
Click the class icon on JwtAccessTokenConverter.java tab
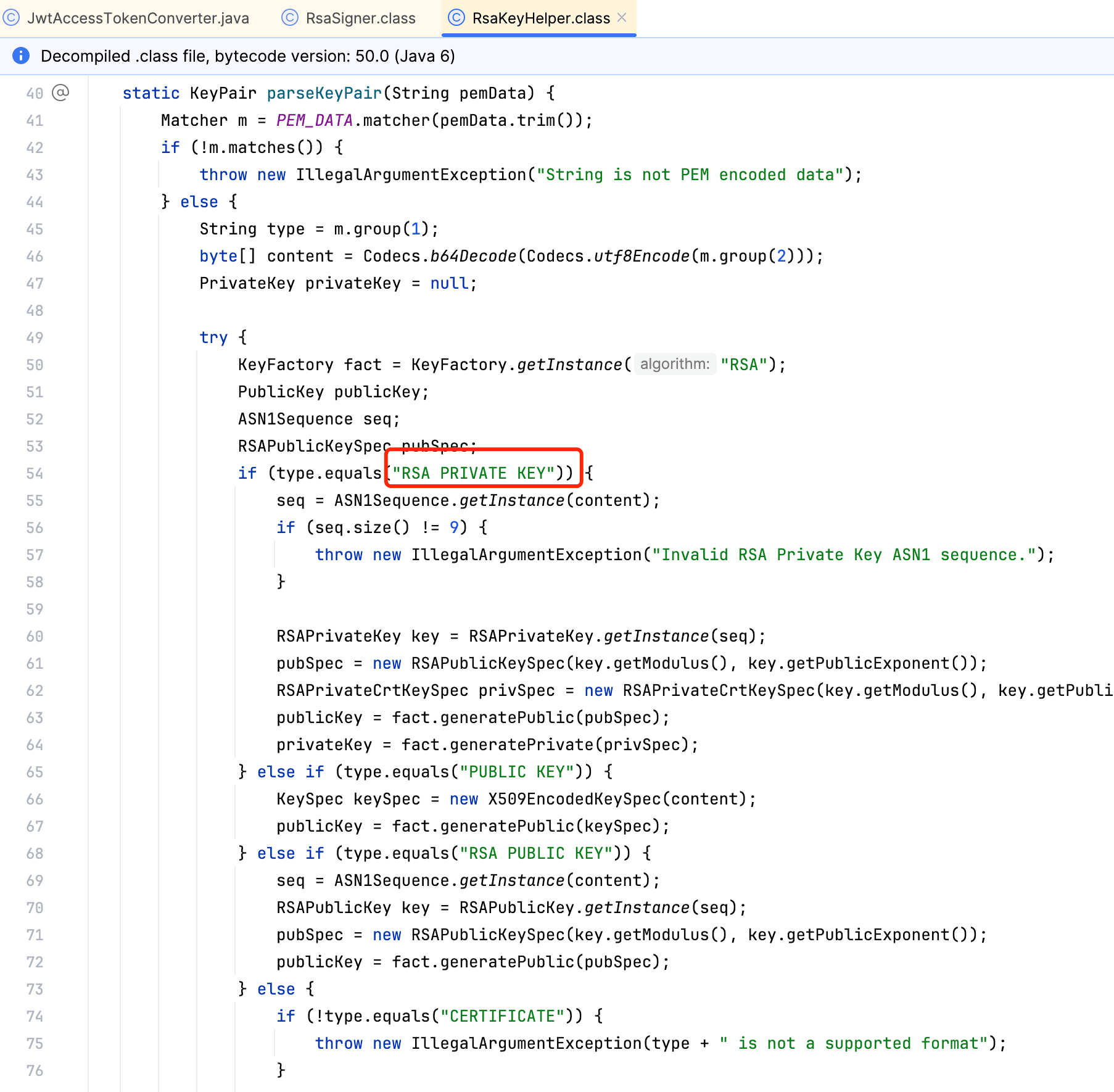pyautogui.click(x=11, y=18)
